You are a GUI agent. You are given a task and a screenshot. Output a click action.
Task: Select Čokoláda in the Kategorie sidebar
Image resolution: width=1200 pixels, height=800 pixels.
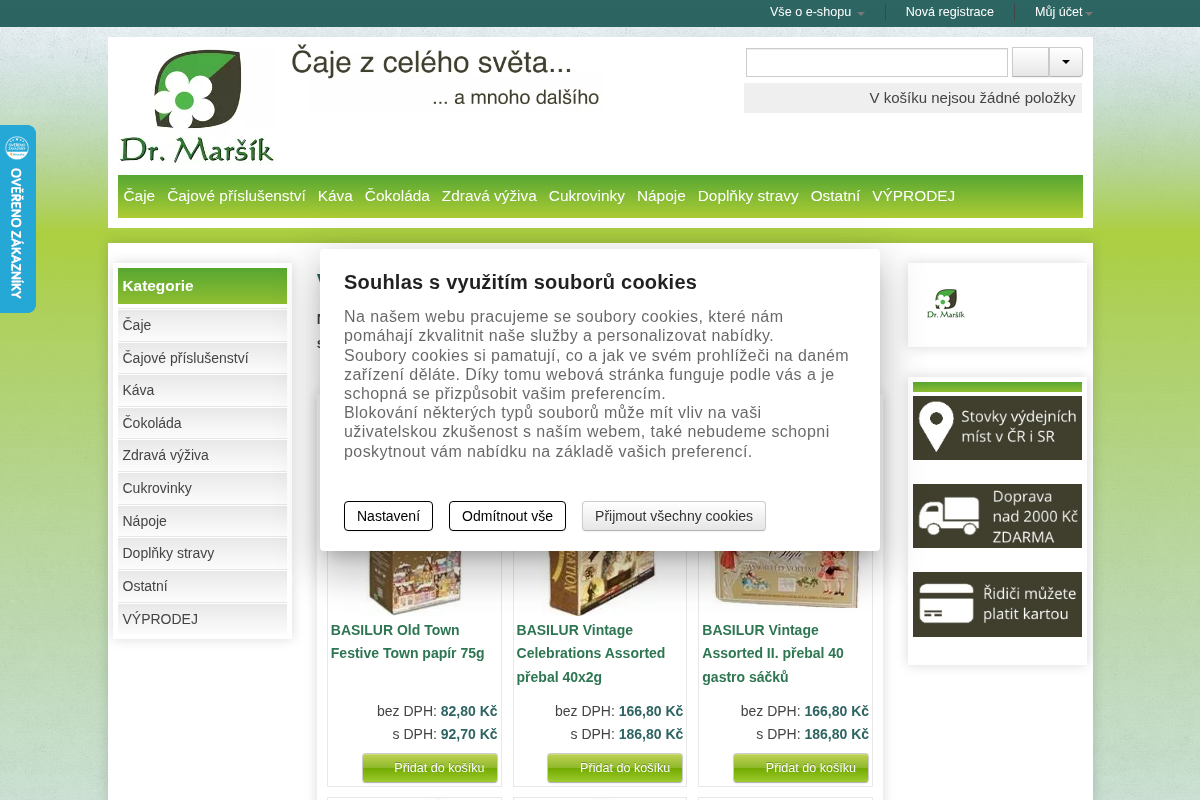tap(202, 423)
